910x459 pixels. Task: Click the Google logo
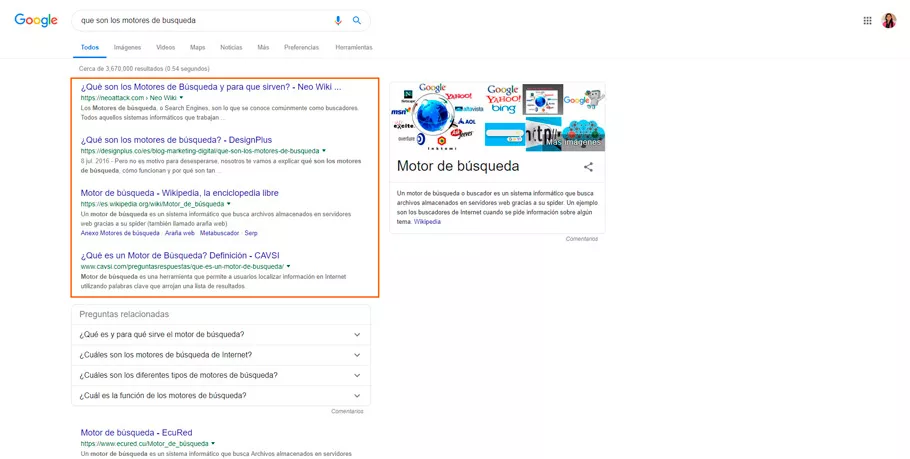[x=36, y=20]
